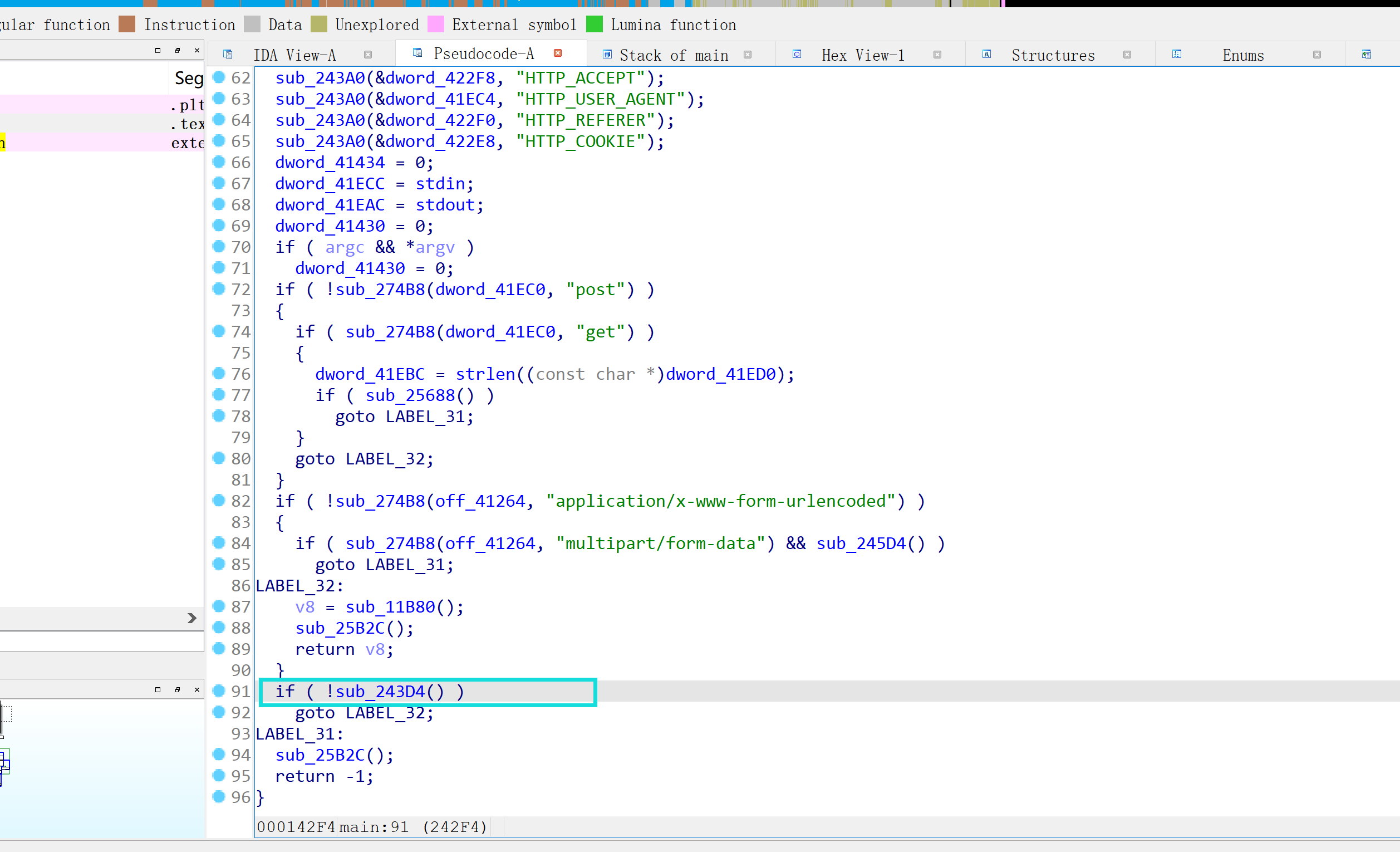Screen dimensions: 1400x852
Task: Click the status address 000142F4
Action: (296, 827)
